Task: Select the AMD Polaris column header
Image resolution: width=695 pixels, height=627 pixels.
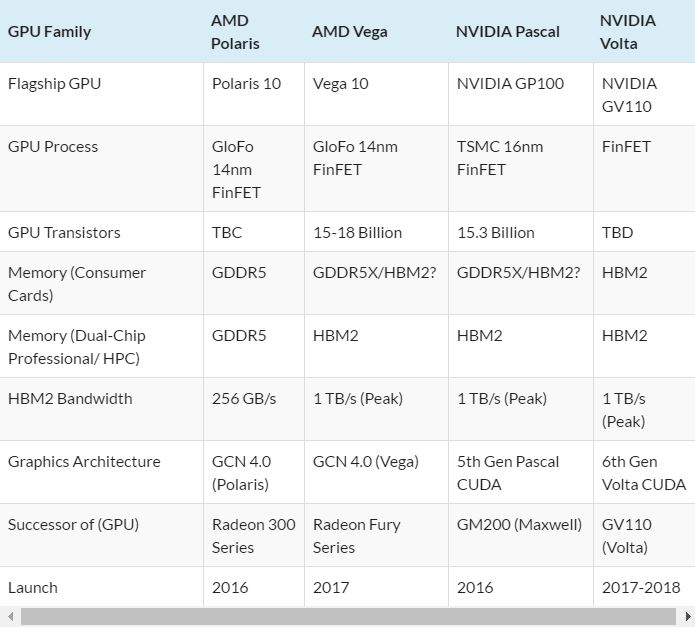Action: point(235,32)
